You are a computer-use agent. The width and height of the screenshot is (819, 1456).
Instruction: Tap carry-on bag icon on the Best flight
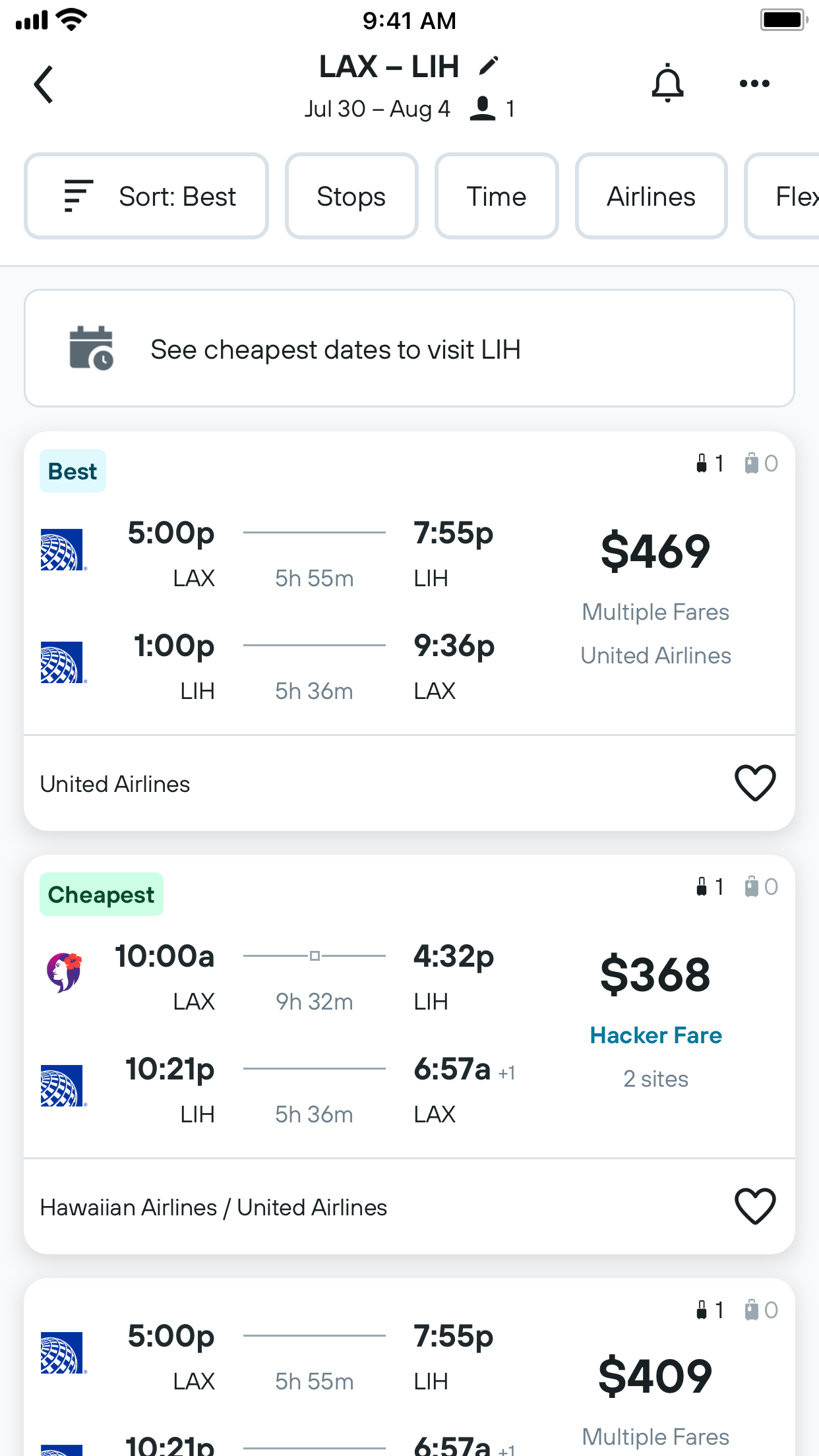point(702,464)
